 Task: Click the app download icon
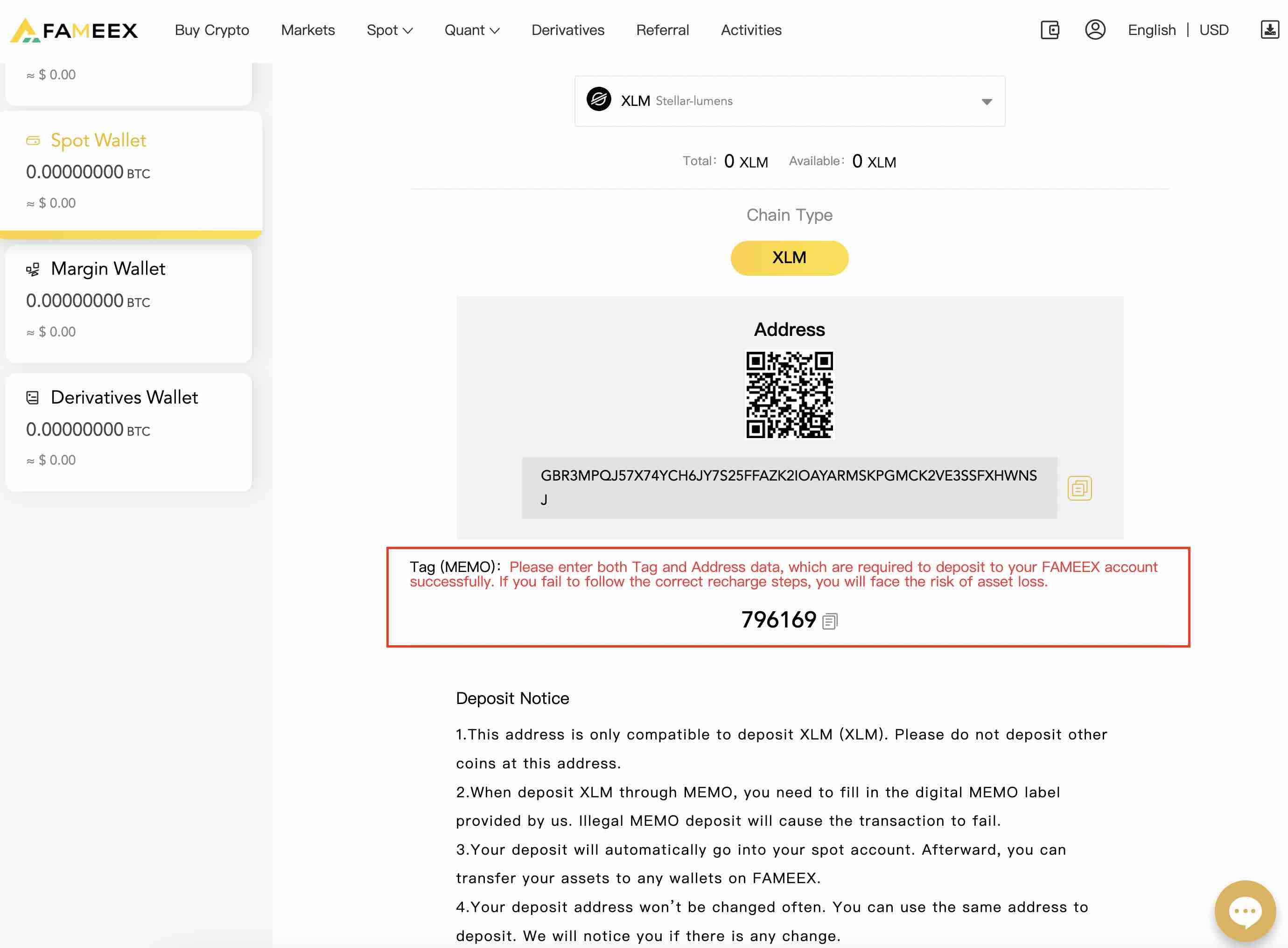click(1270, 30)
